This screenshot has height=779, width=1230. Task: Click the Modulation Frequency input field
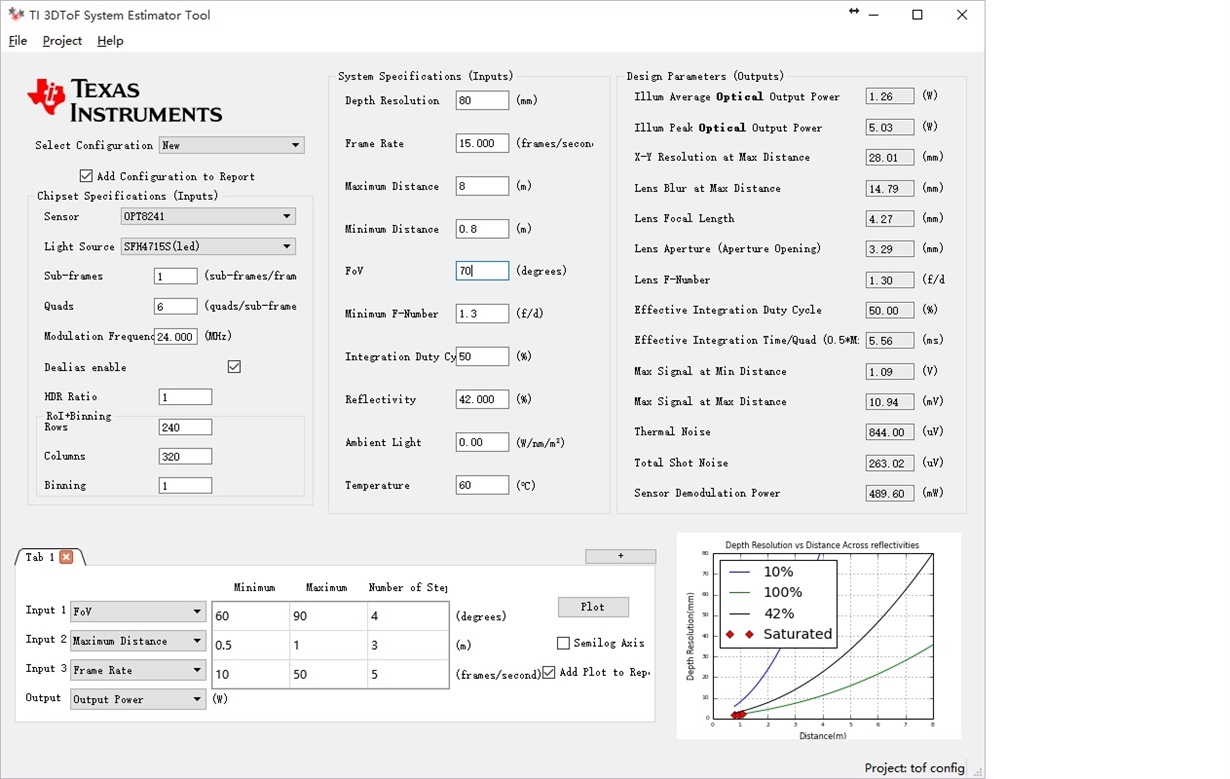(176, 337)
